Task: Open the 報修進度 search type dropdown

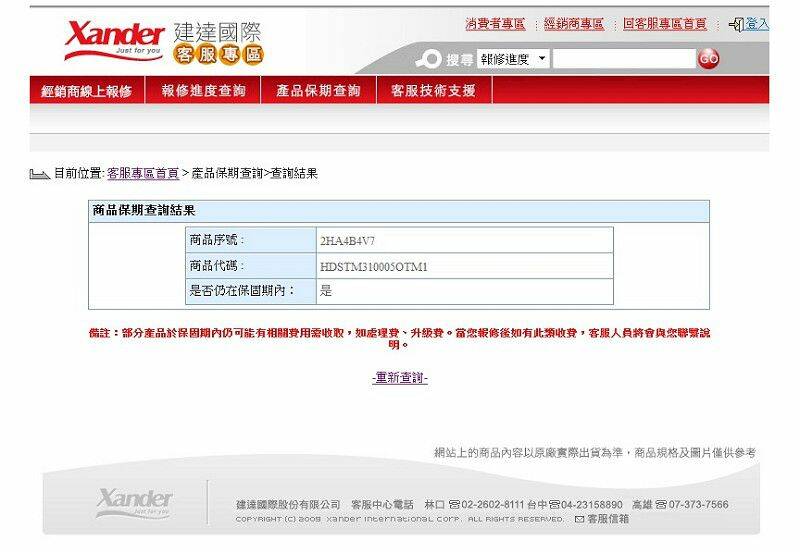Action: 513,59
